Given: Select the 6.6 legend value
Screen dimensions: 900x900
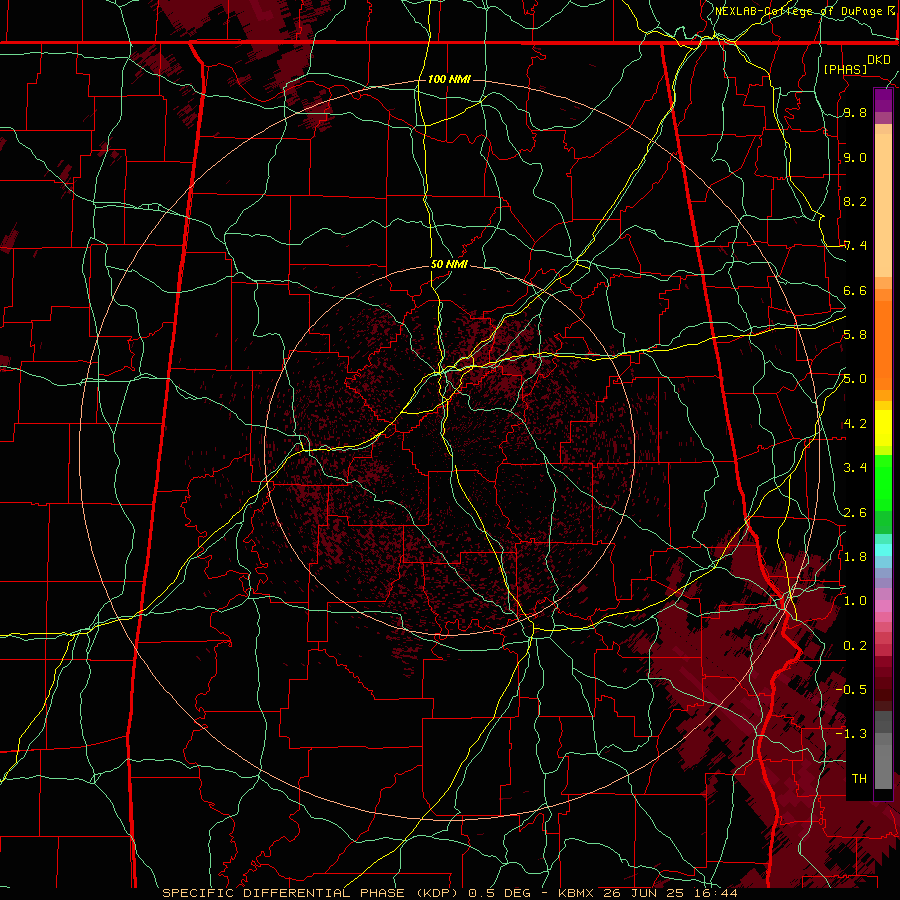Looking at the screenshot, I should coord(855,291).
